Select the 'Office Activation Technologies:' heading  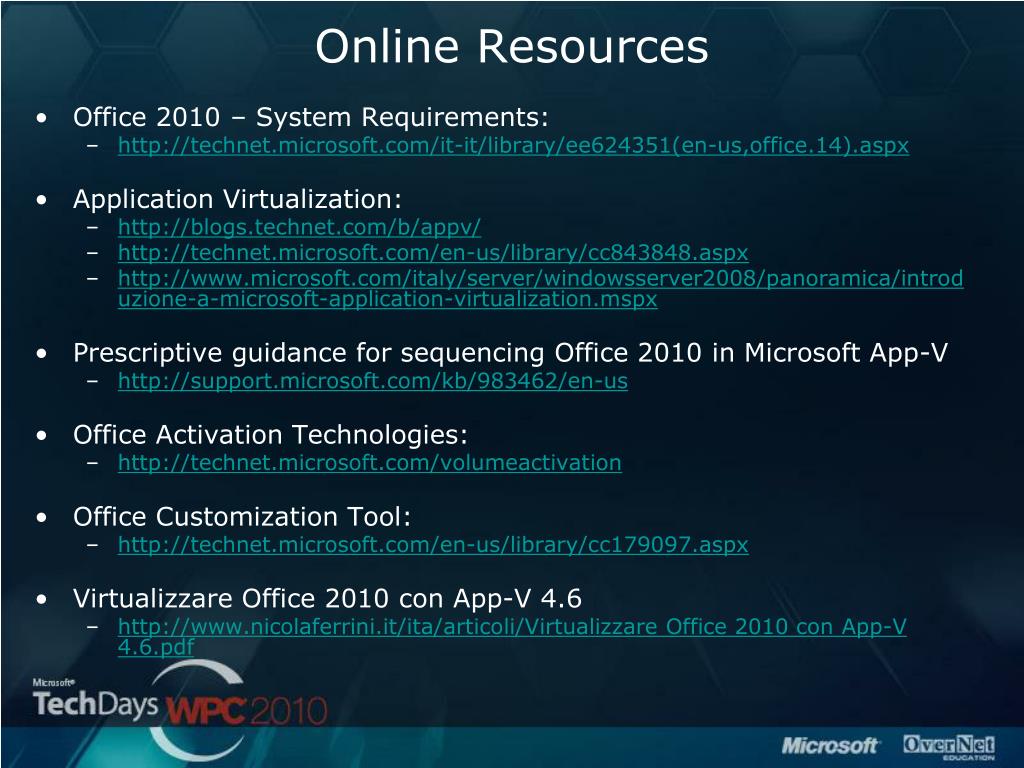270,435
